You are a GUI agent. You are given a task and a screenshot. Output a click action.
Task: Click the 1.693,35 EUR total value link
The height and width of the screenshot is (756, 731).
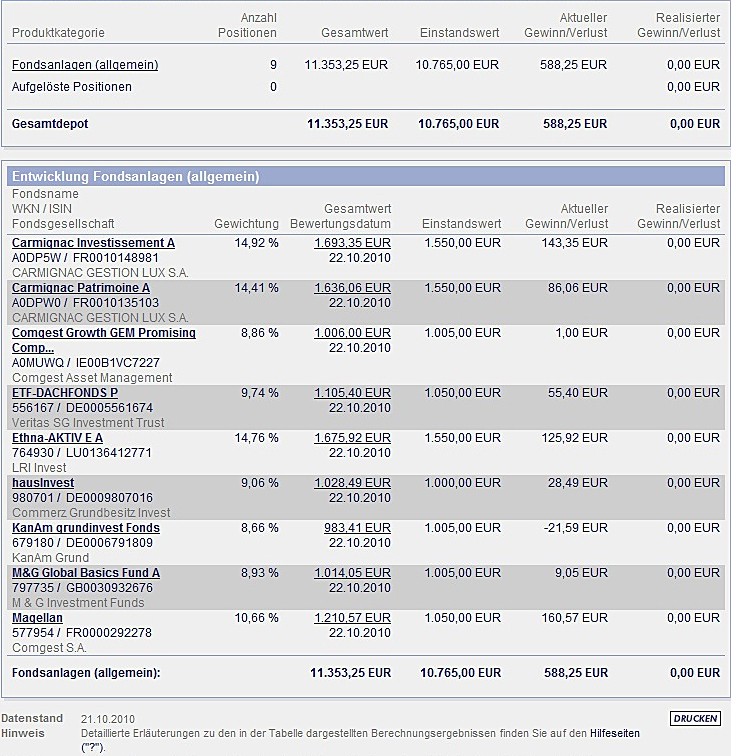(x=352, y=243)
